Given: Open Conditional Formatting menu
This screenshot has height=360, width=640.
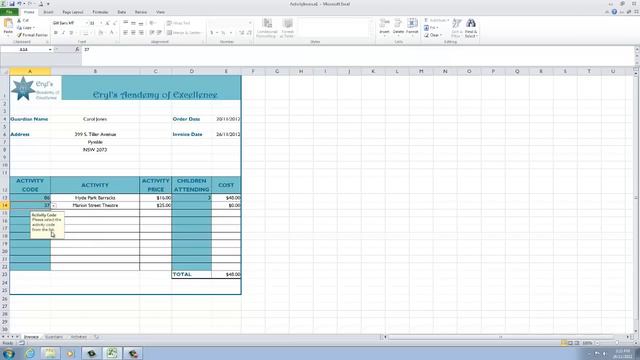Looking at the screenshot, I should click(267, 28).
